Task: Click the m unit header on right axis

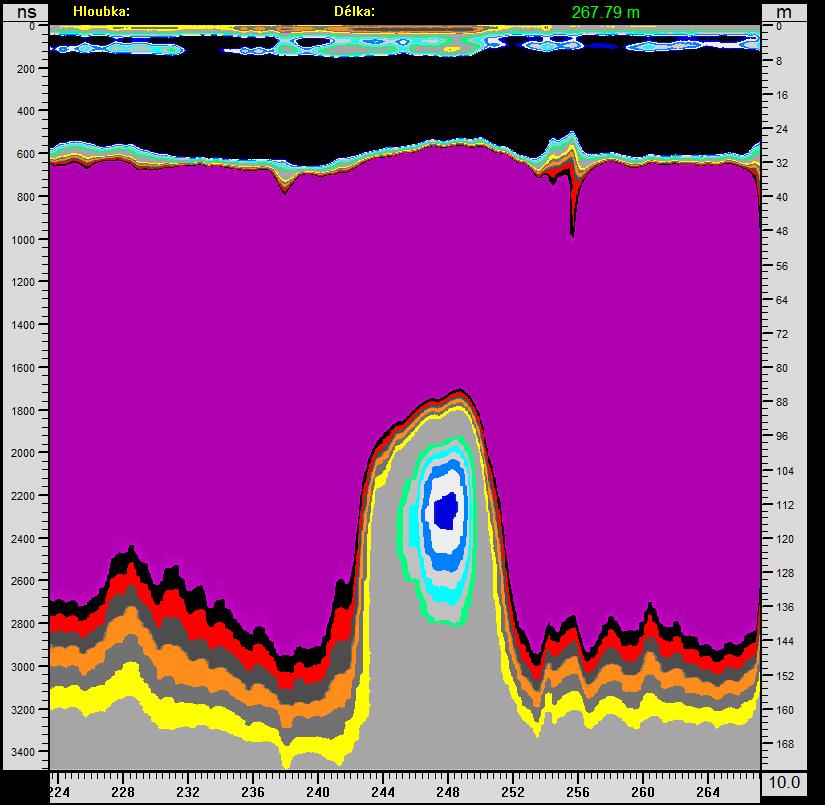Action: (x=784, y=11)
